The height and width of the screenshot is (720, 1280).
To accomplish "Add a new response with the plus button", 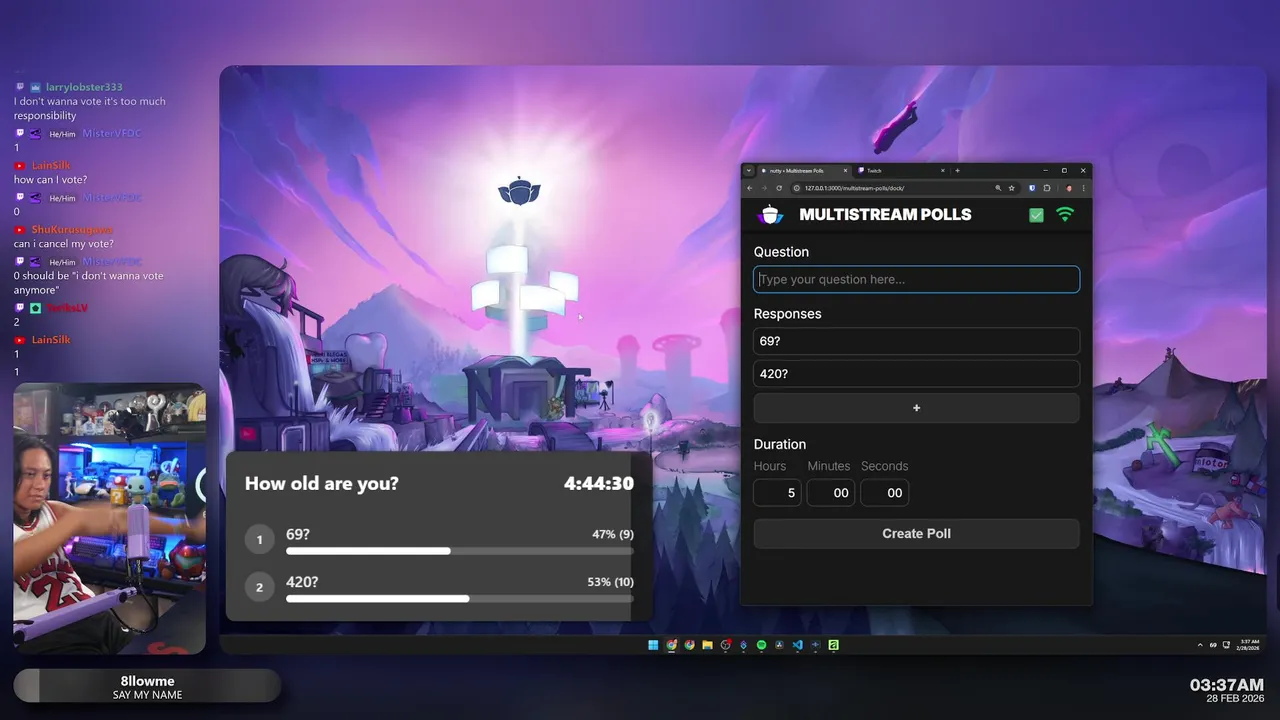I will pos(916,408).
